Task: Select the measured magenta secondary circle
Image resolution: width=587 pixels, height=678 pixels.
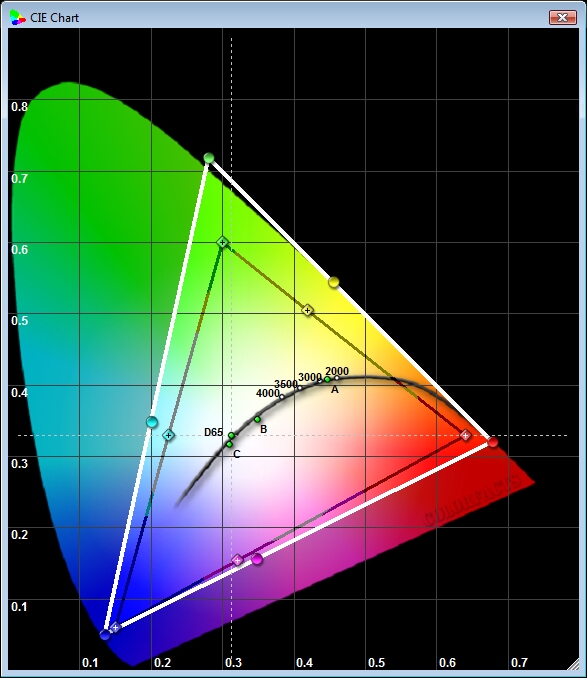Action: click(x=257, y=559)
